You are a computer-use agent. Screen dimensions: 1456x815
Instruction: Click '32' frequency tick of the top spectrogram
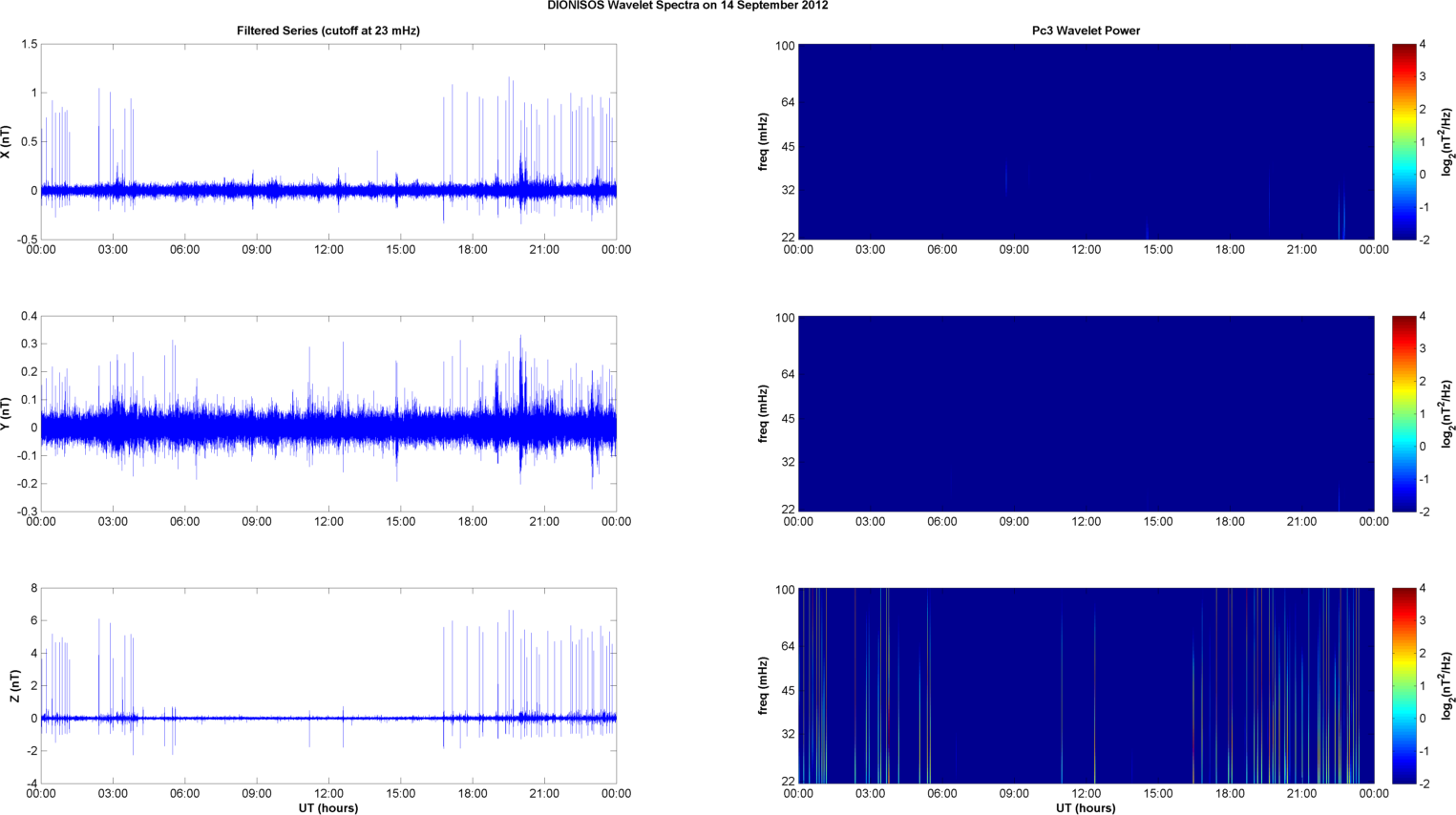789,190
